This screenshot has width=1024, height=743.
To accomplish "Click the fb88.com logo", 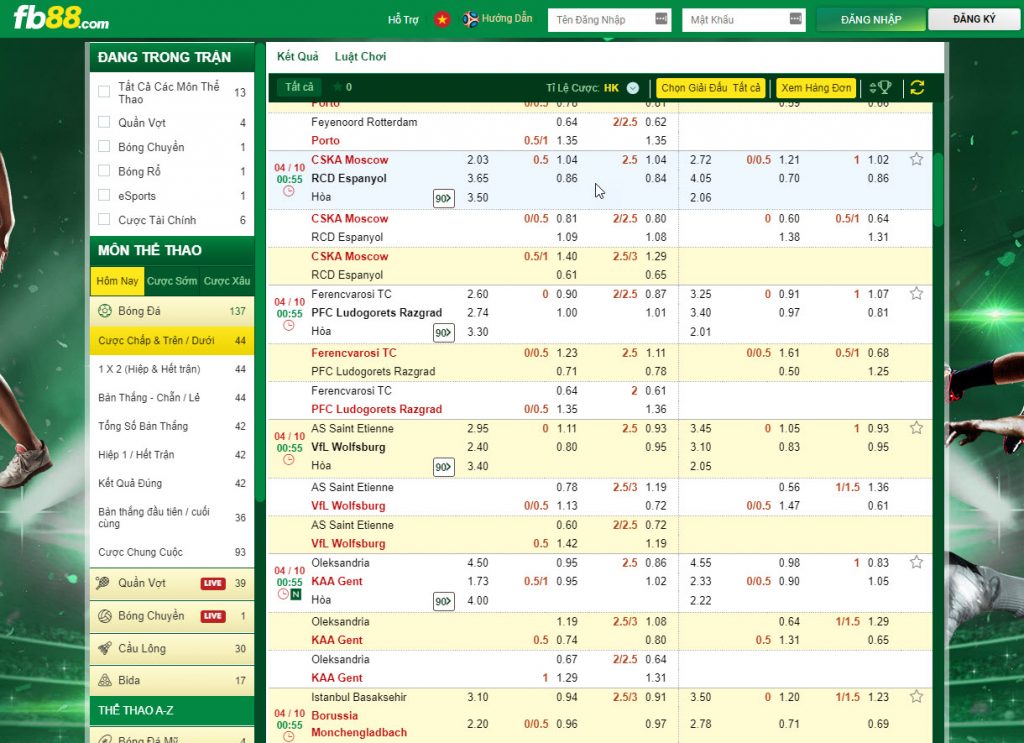I will tap(61, 20).
